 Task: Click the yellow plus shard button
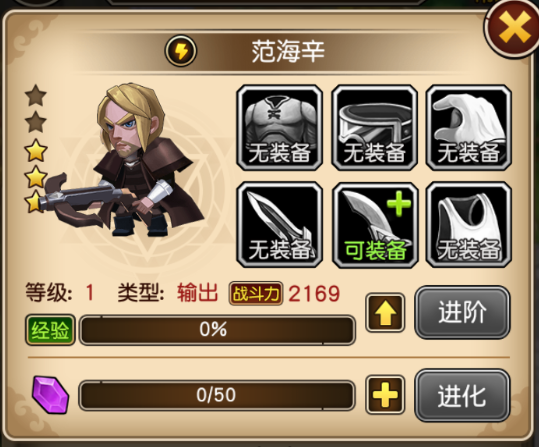pos(385,395)
